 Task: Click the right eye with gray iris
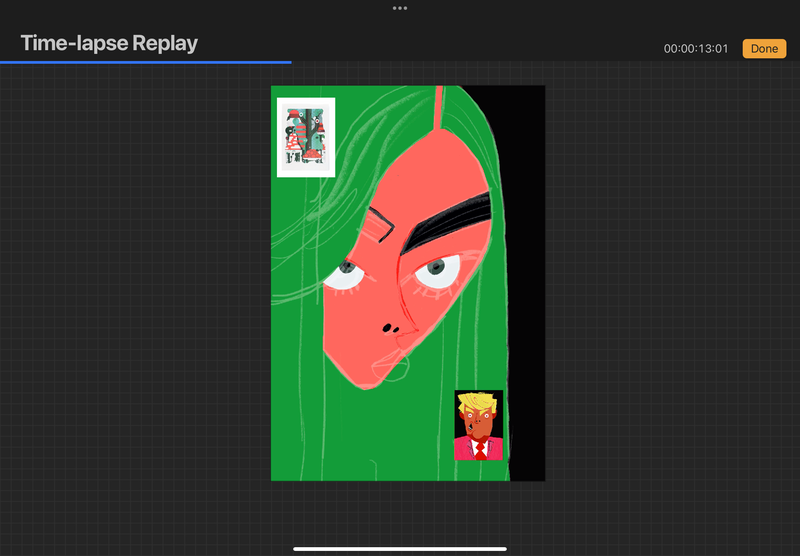pyautogui.click(x=436, y=268)
